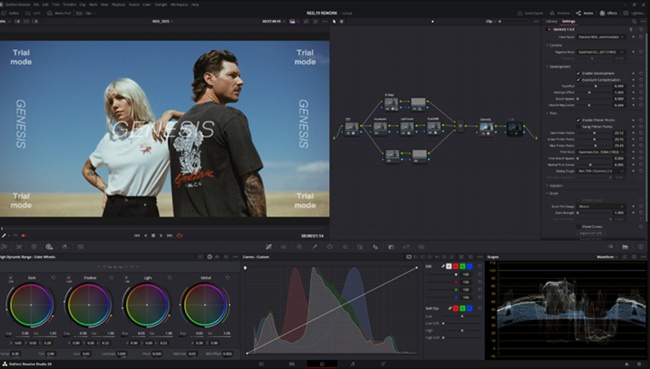Toggle the Effects panel button
Screen dimensions: 650x369
pos(609,13)
